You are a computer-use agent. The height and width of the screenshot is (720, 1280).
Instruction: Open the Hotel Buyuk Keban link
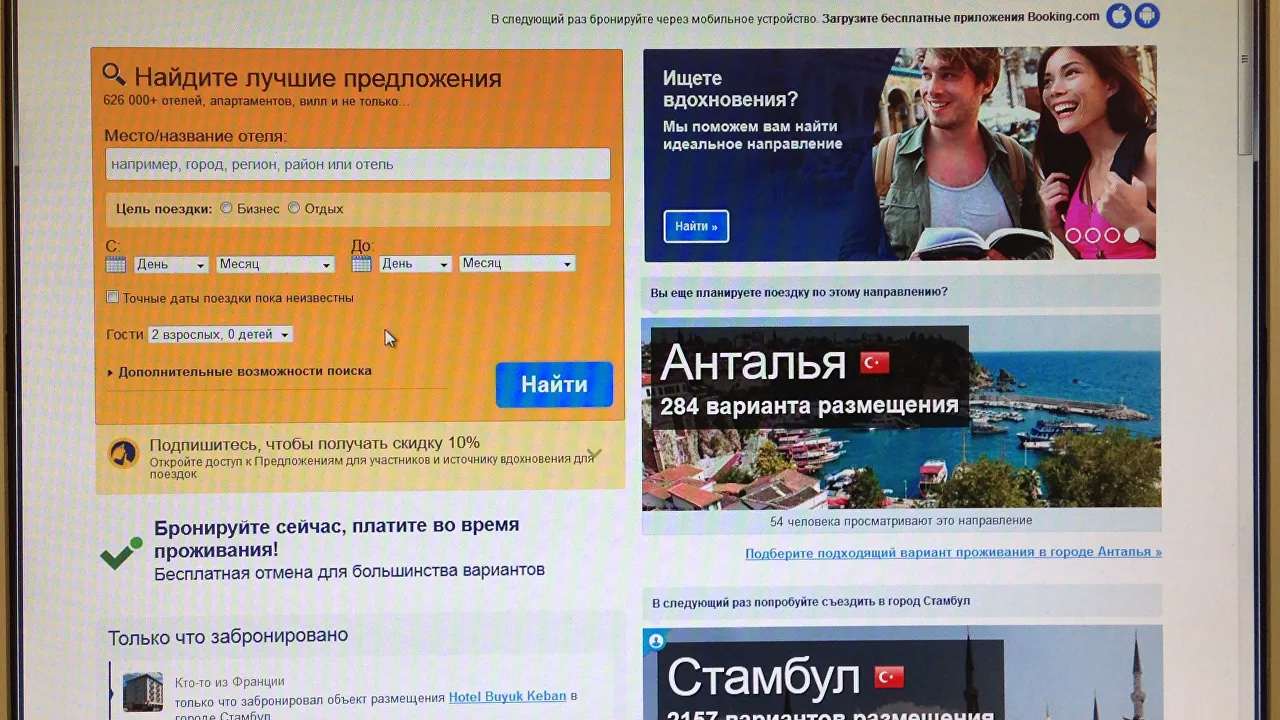point(507,696)
